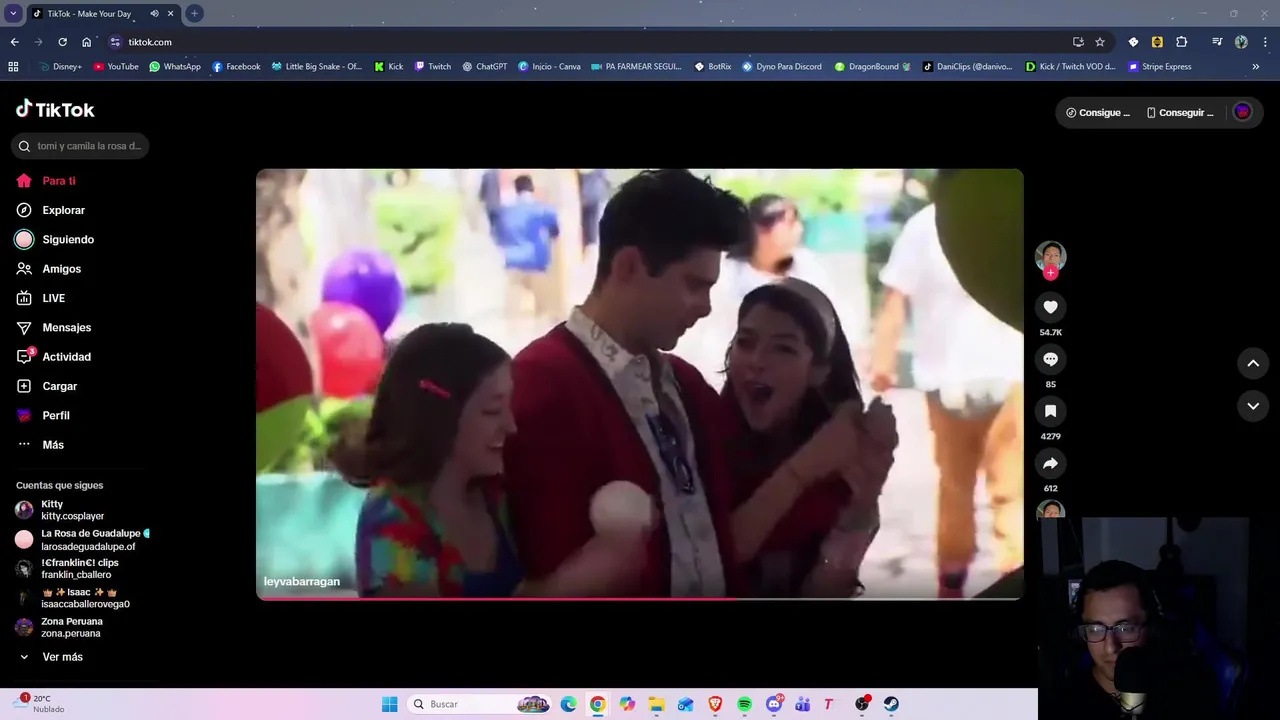
Task: Like the video with the heart icon
Action: pyautogui.click(x=1050, y=307)
